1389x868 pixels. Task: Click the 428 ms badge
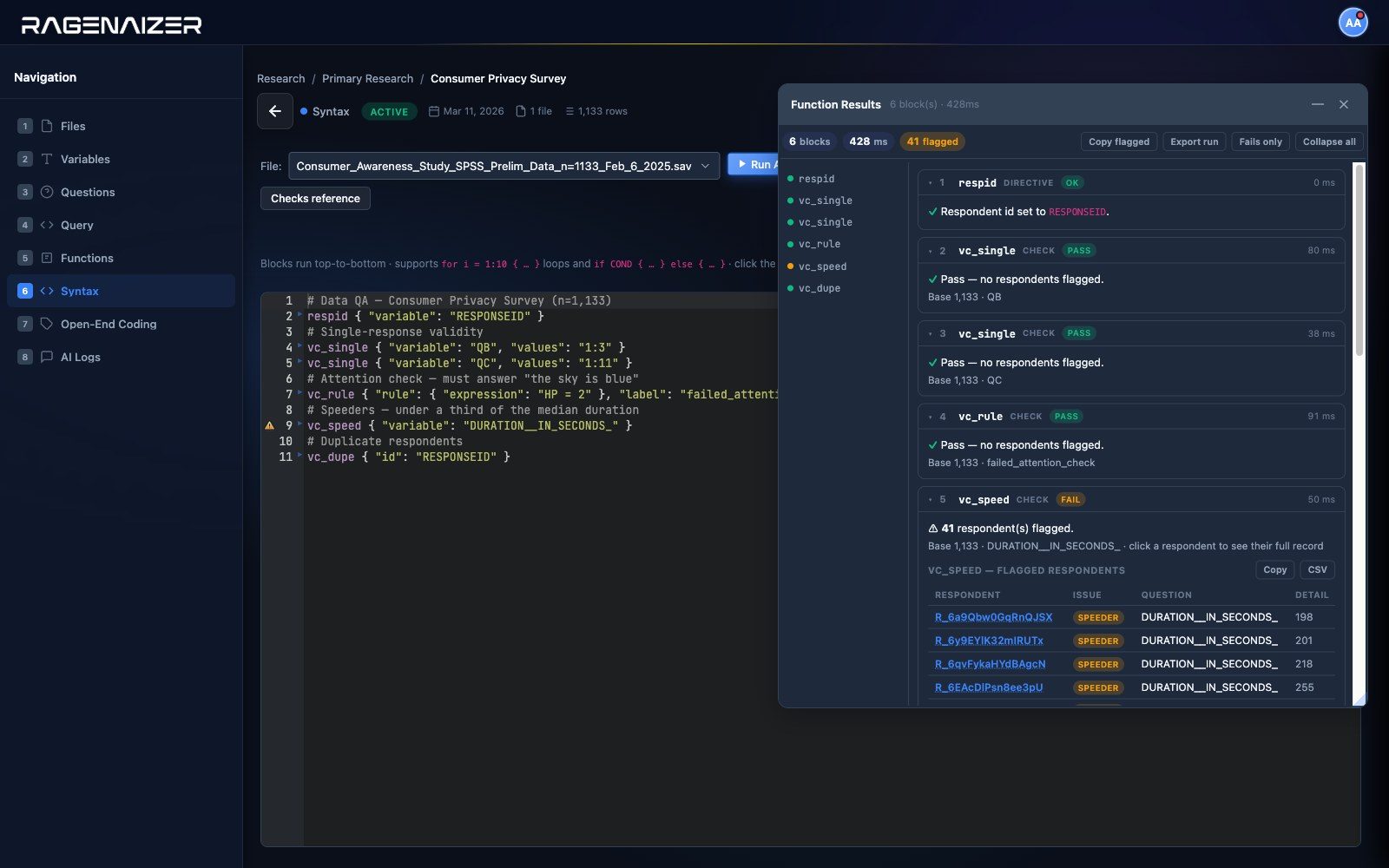(x=868, y=141)
